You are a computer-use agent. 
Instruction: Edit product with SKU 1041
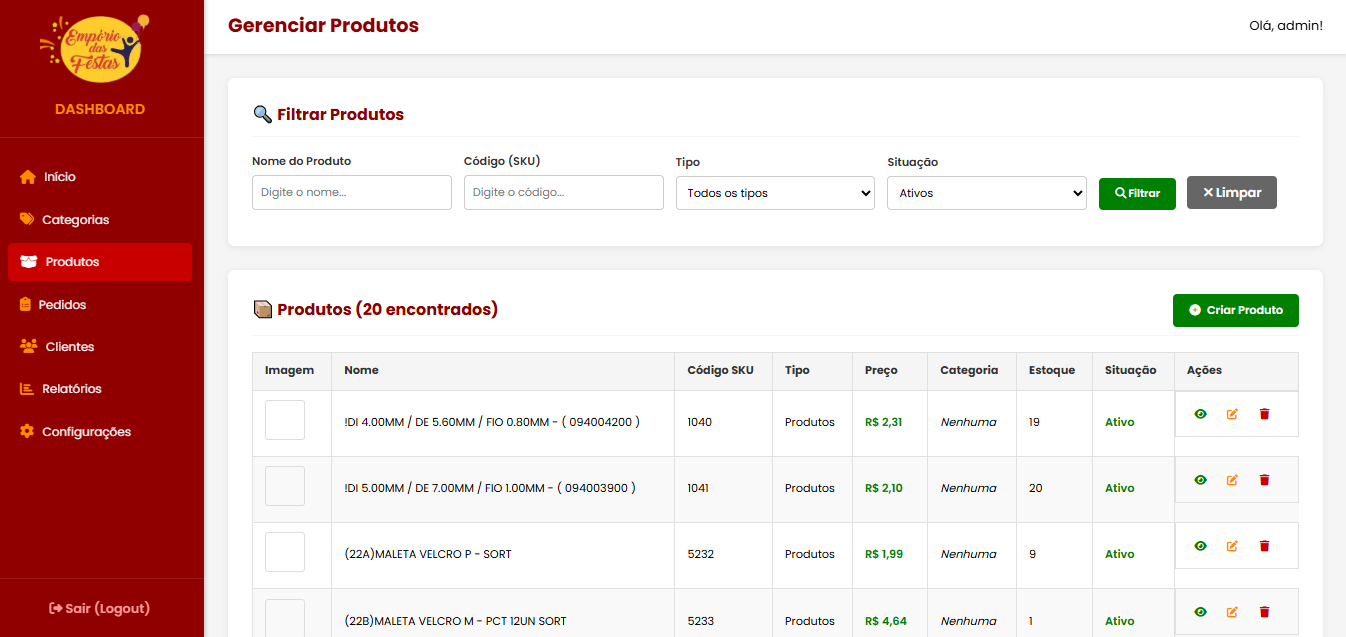point(1232,480)
